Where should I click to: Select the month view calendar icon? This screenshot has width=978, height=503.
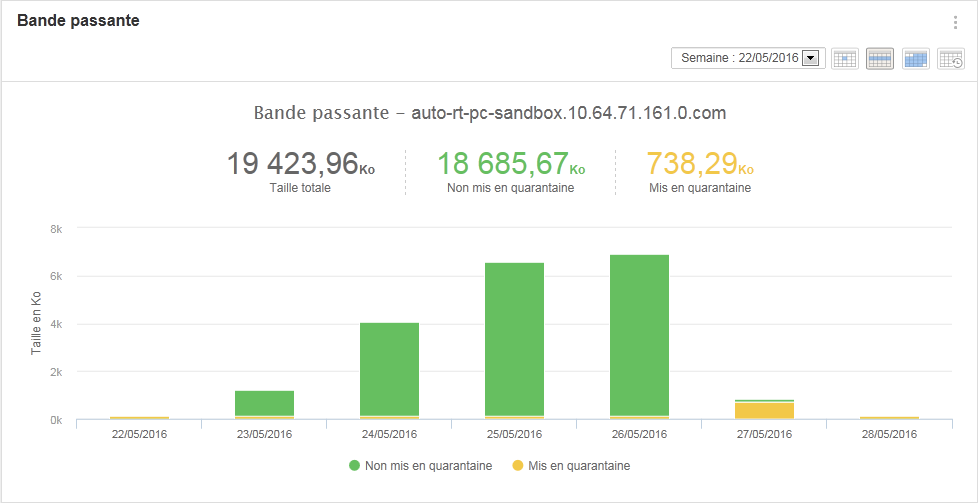coord(915,59)
